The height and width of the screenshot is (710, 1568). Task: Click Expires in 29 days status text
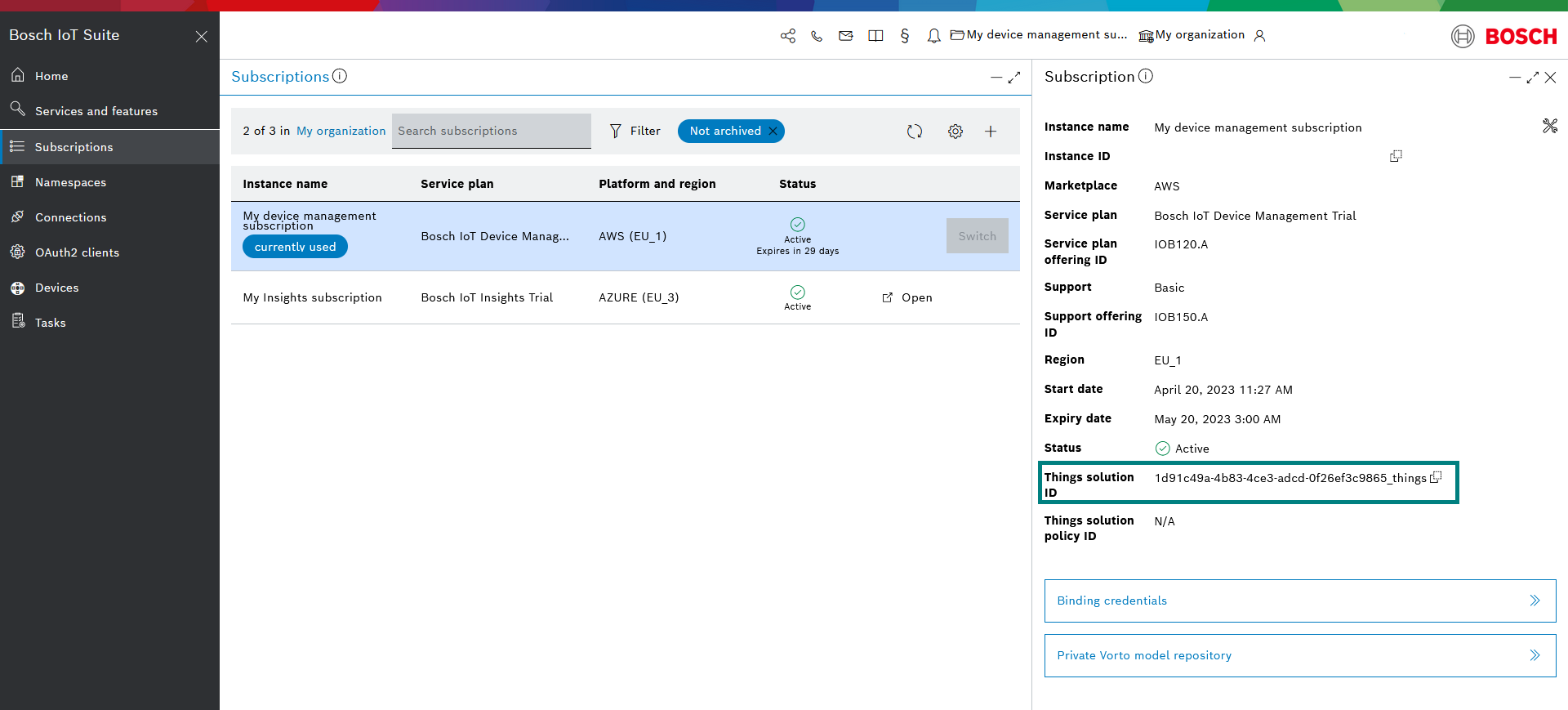coord(798,251)
